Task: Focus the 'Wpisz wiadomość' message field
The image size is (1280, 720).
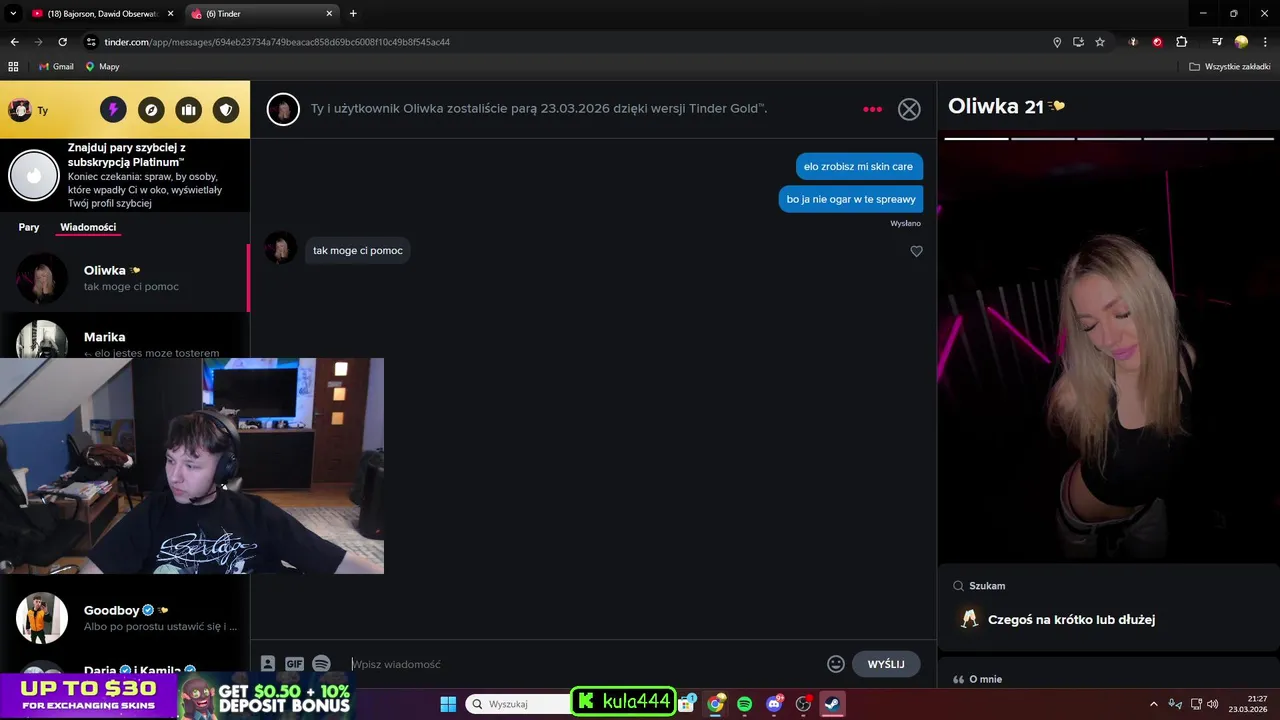Action: pos(585,664)
